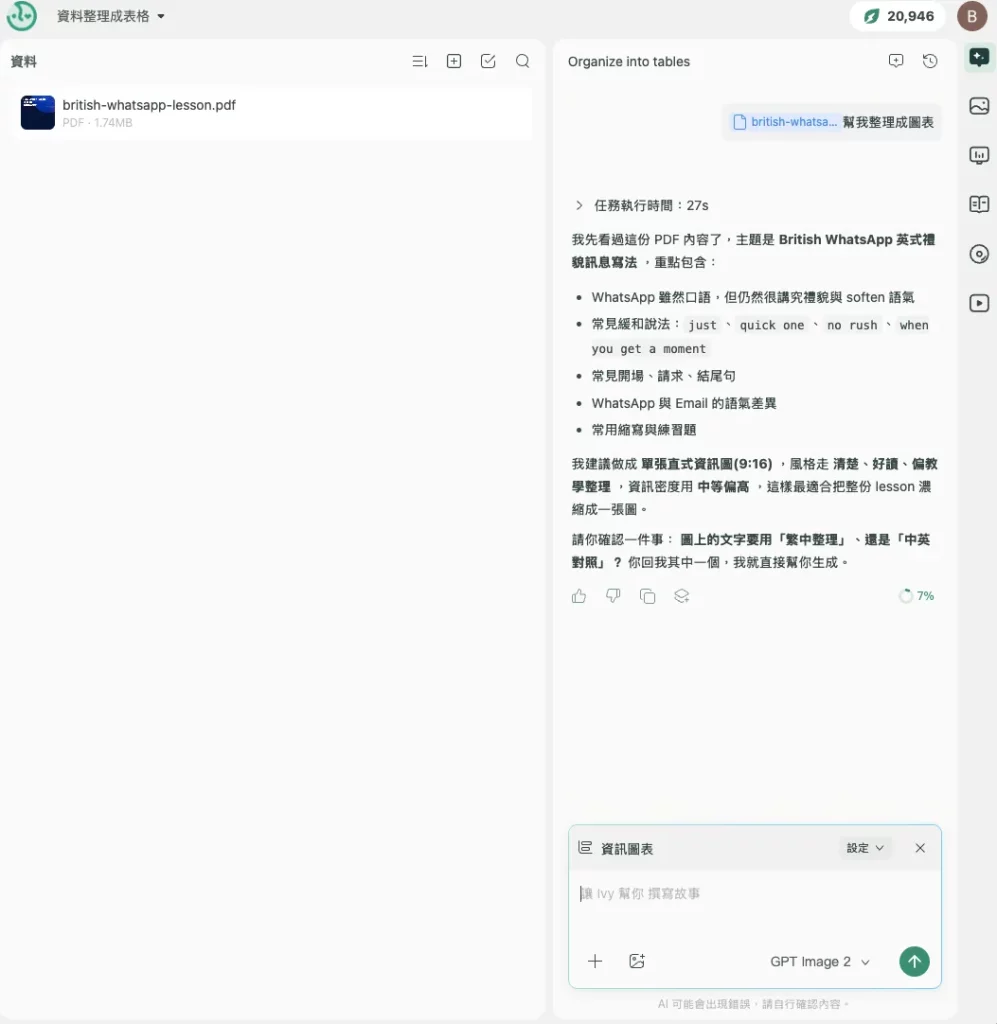Image resolution: width=997 pixels, height=1024 pixels.
Task: Click the 資料 panel heading
Action: (24, 61)
